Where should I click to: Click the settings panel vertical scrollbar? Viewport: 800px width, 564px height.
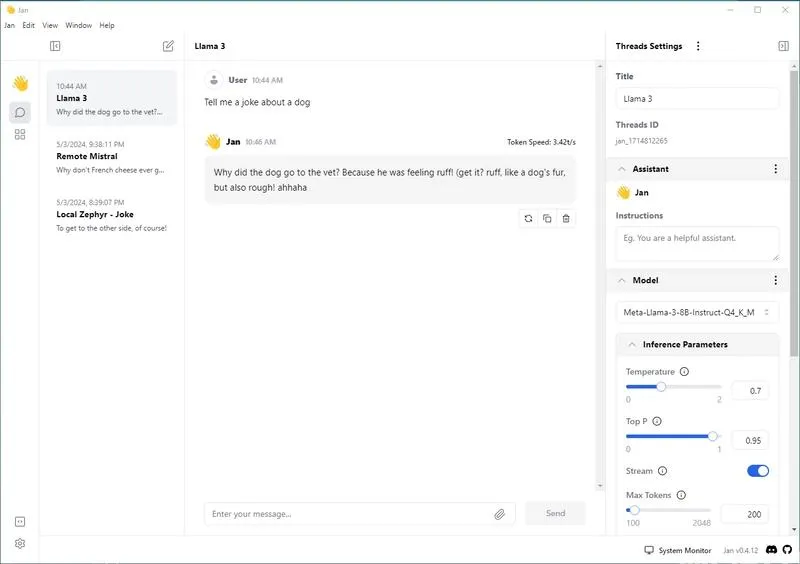click(x=793, y=213)
